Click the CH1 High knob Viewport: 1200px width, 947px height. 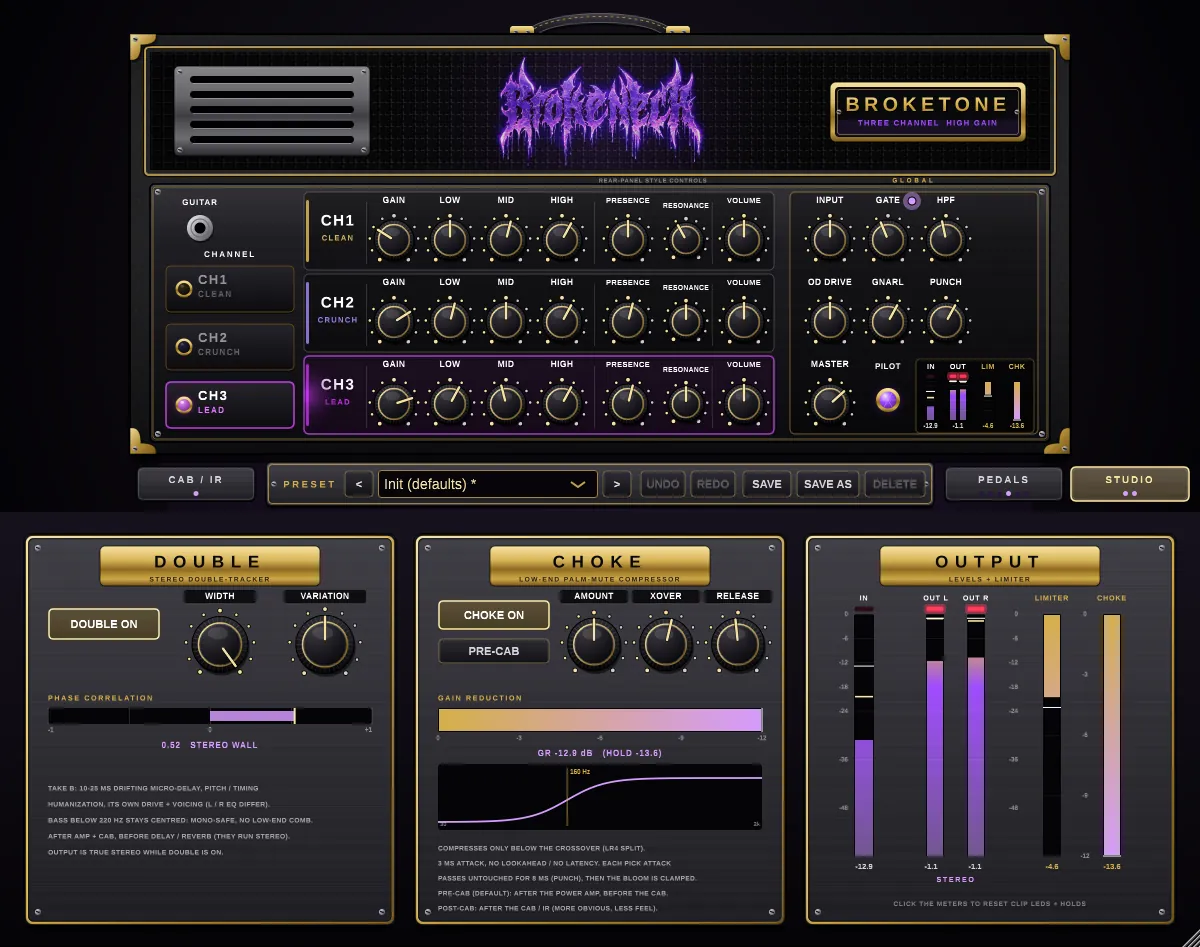coord(562,240)
